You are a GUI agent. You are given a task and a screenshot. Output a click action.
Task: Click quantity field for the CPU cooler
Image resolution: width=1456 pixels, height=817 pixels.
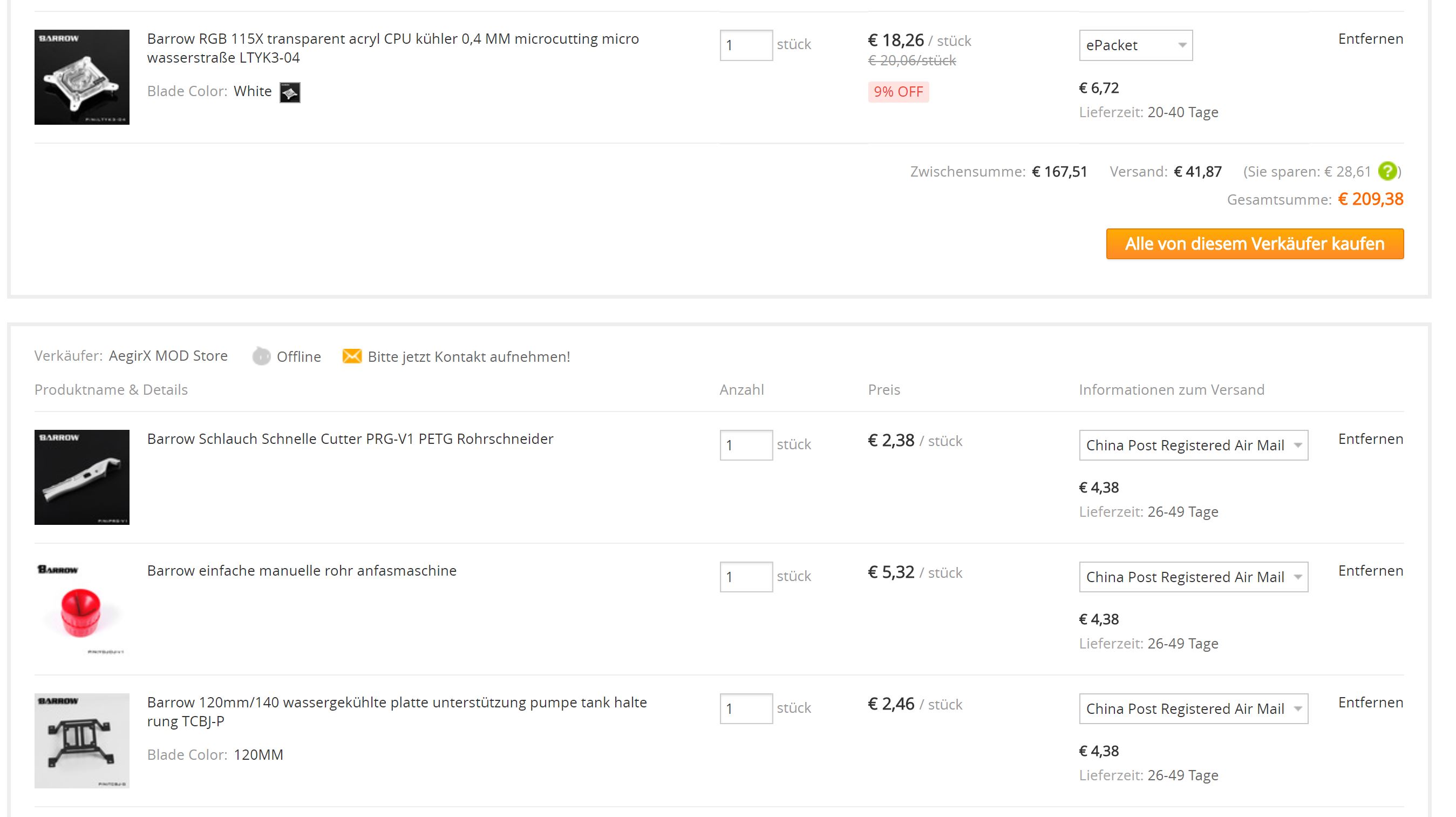point(745,45)
